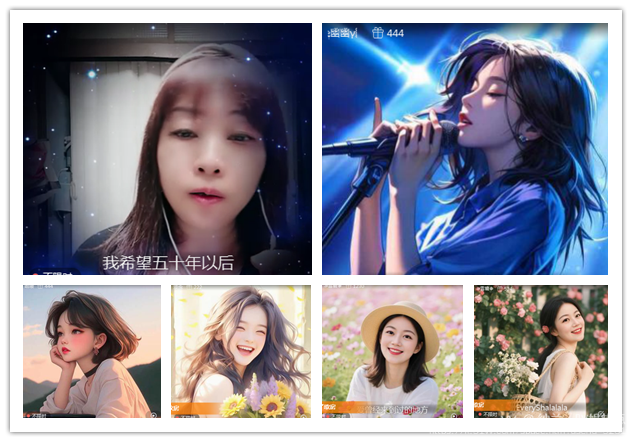Click the 'EveryShalalala' lyric text
The height and width of the screenshot is (442, 632).
click(x=541, y=407)
